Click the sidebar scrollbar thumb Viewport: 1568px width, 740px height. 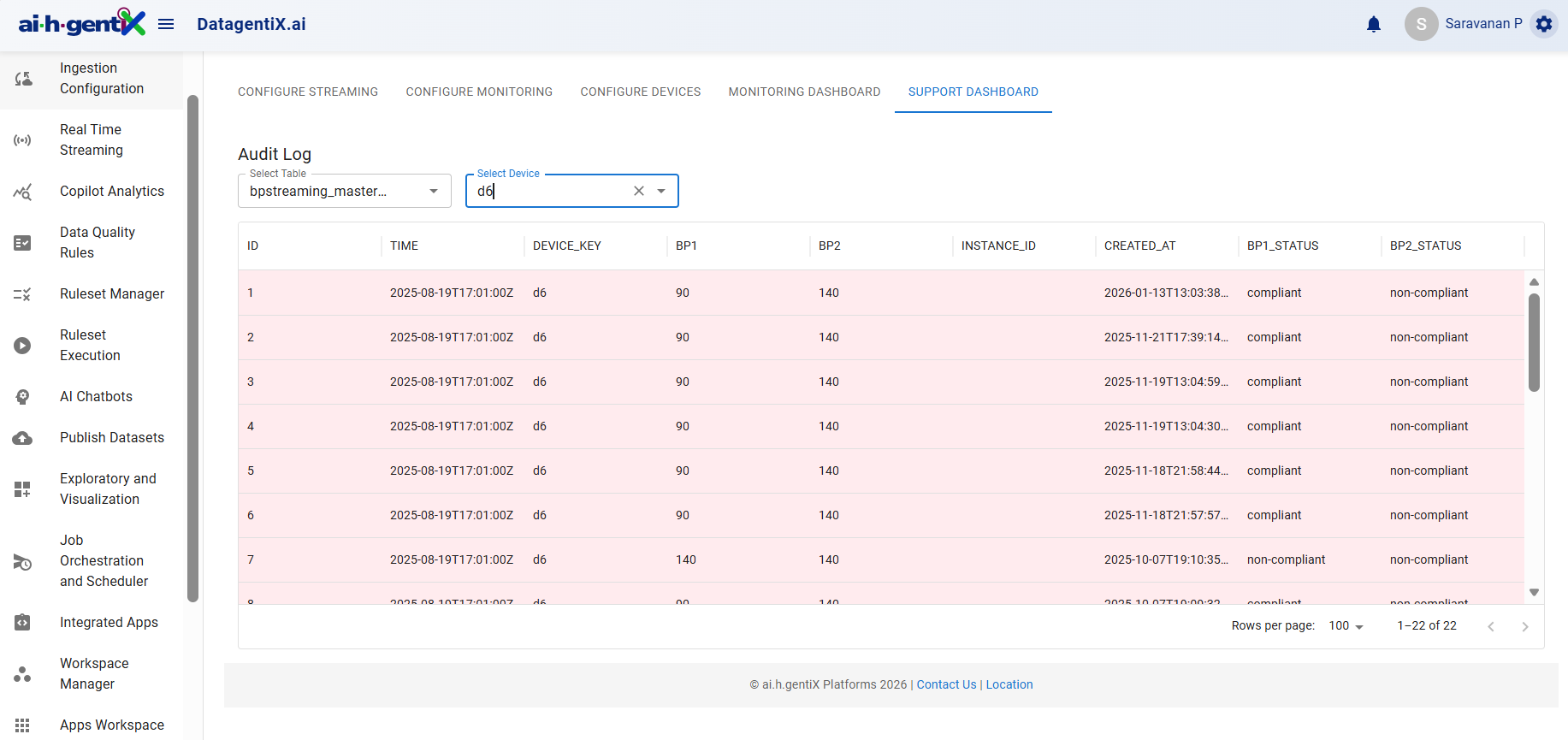pos(192,348)
